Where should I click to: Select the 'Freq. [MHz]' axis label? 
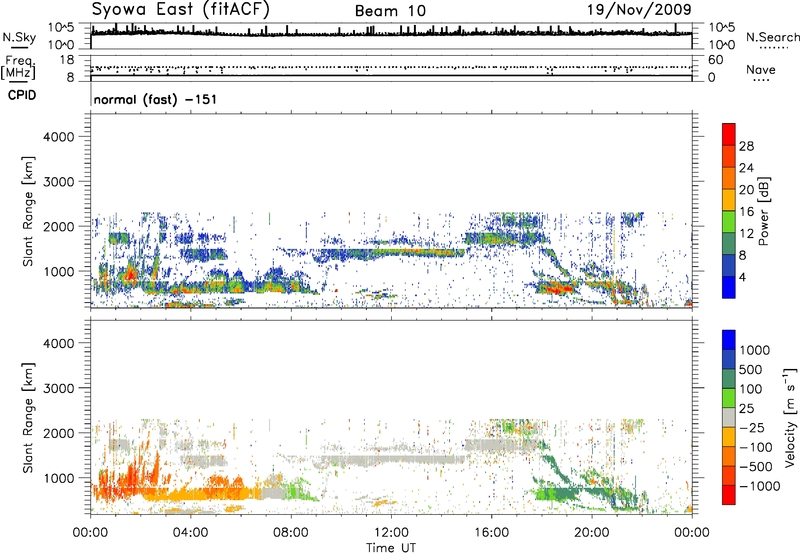click(18, 68)
